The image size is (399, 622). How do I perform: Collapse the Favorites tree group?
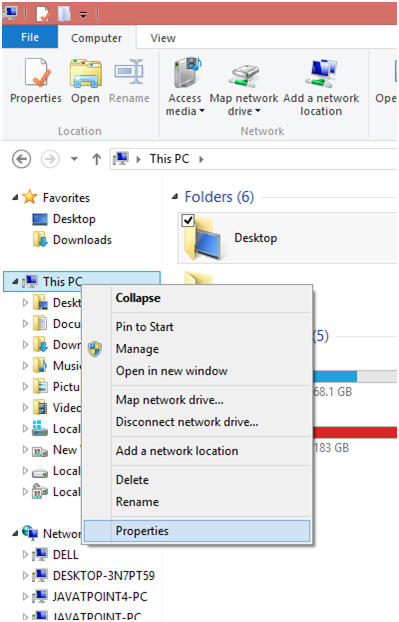pyautogui.click(x=15, y=197)
